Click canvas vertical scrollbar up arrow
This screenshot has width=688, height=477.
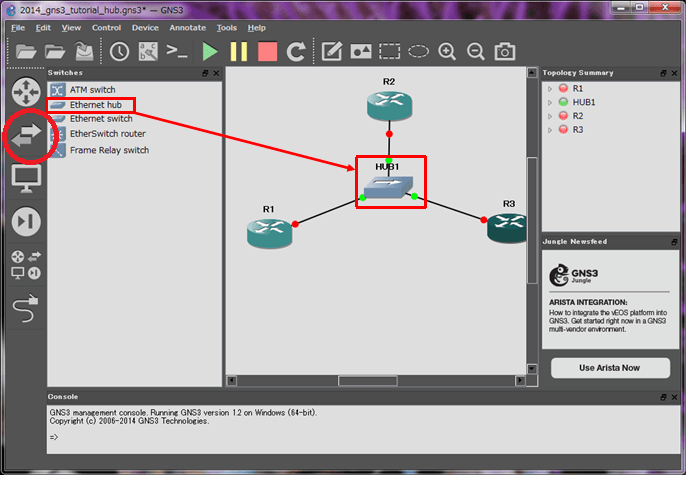click(x=532, y=73)
